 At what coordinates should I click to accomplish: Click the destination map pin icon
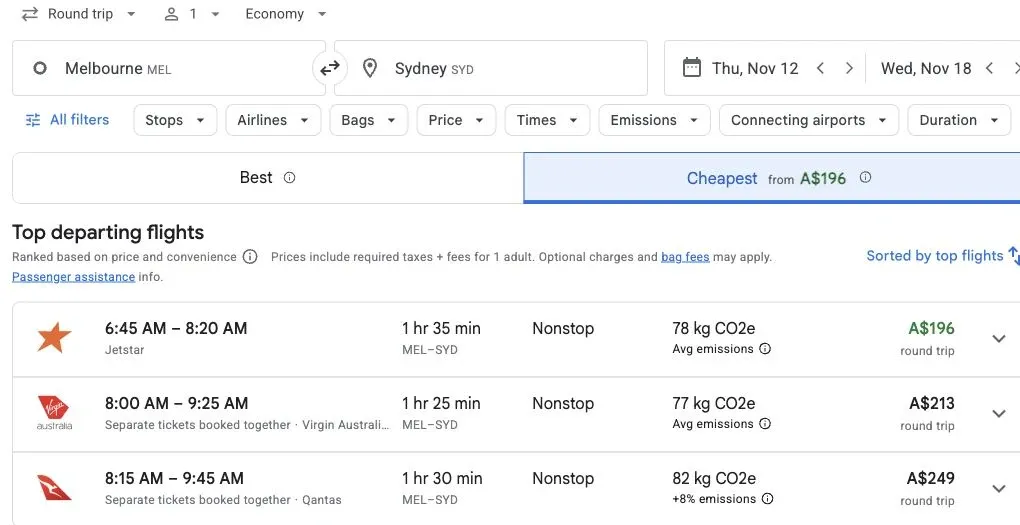pyautogui.click(x=369, y=68)
